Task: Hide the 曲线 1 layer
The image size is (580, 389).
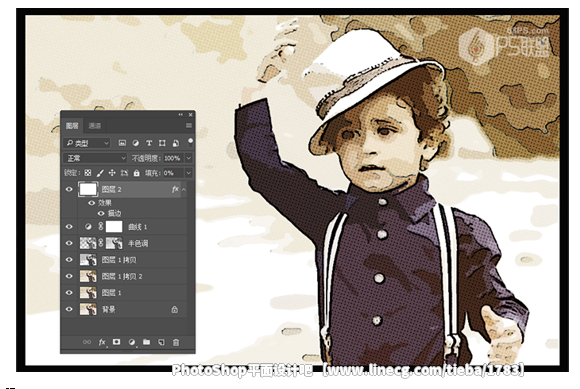Action: point(69,227)
